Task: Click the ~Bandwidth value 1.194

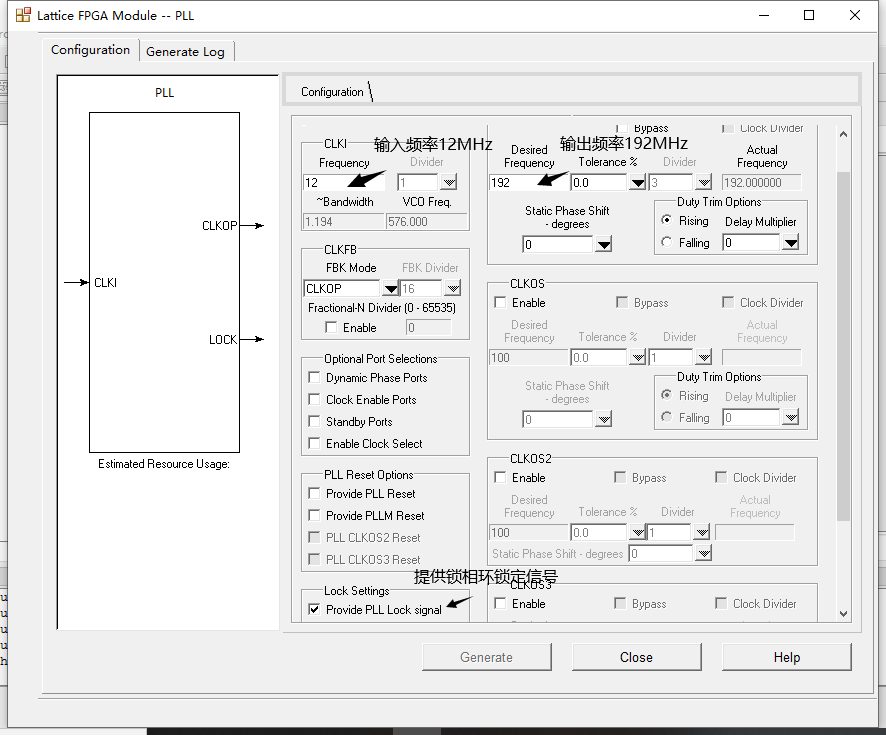Action: pyautogui.click(x=344, y=221)
